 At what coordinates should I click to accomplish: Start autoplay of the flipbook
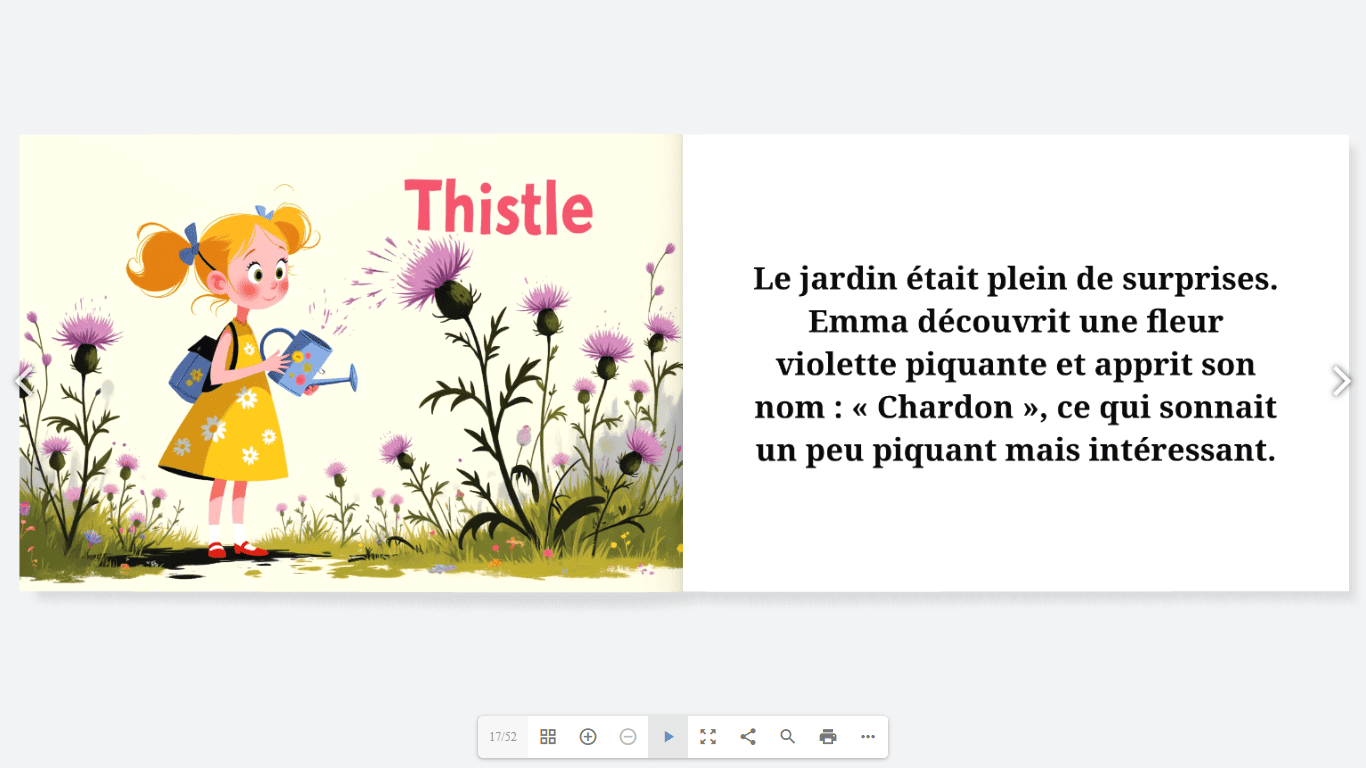[668, 737]
